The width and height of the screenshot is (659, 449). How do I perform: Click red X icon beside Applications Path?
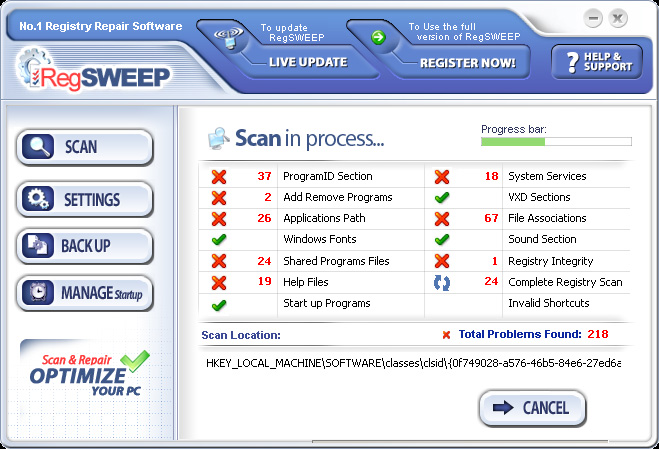(219, 219)
